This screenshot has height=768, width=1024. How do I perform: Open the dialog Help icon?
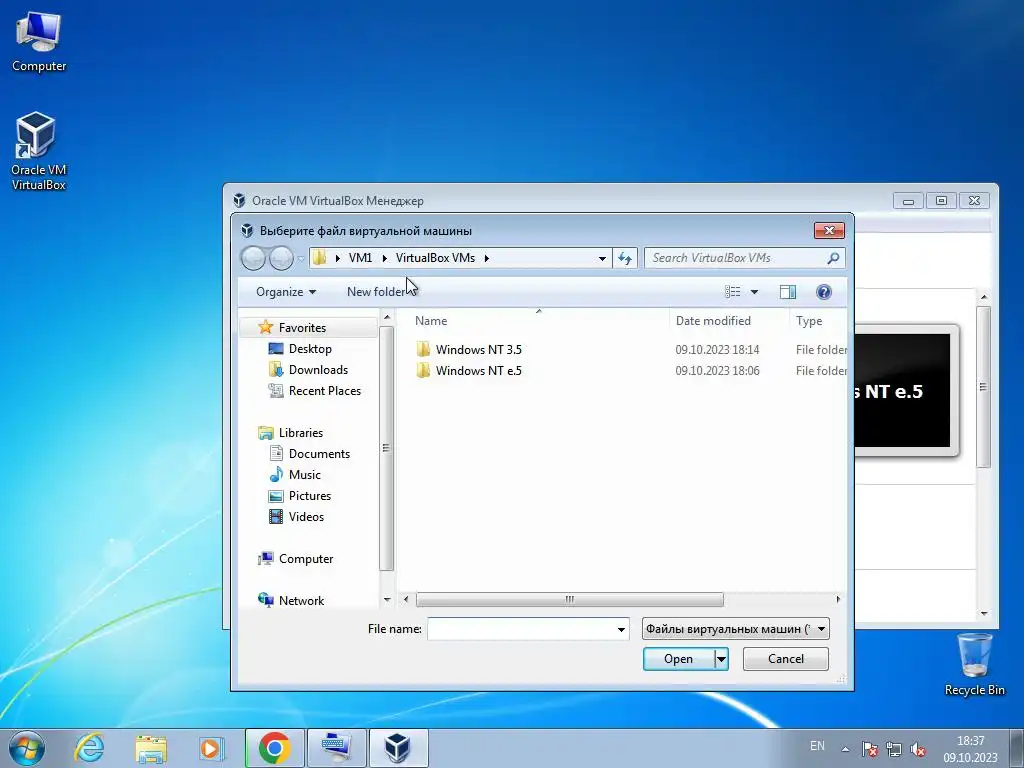click(x=824, y=292)
